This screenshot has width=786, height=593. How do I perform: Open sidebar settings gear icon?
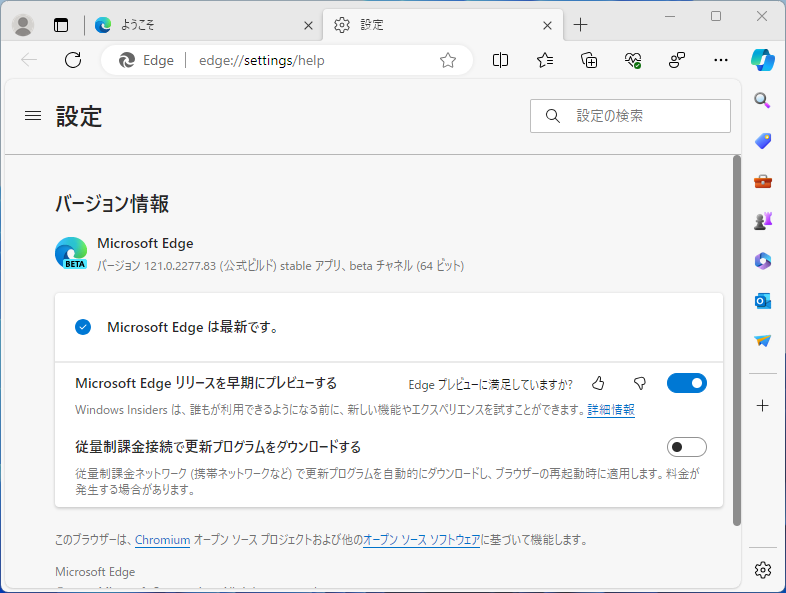pos(762,570)
